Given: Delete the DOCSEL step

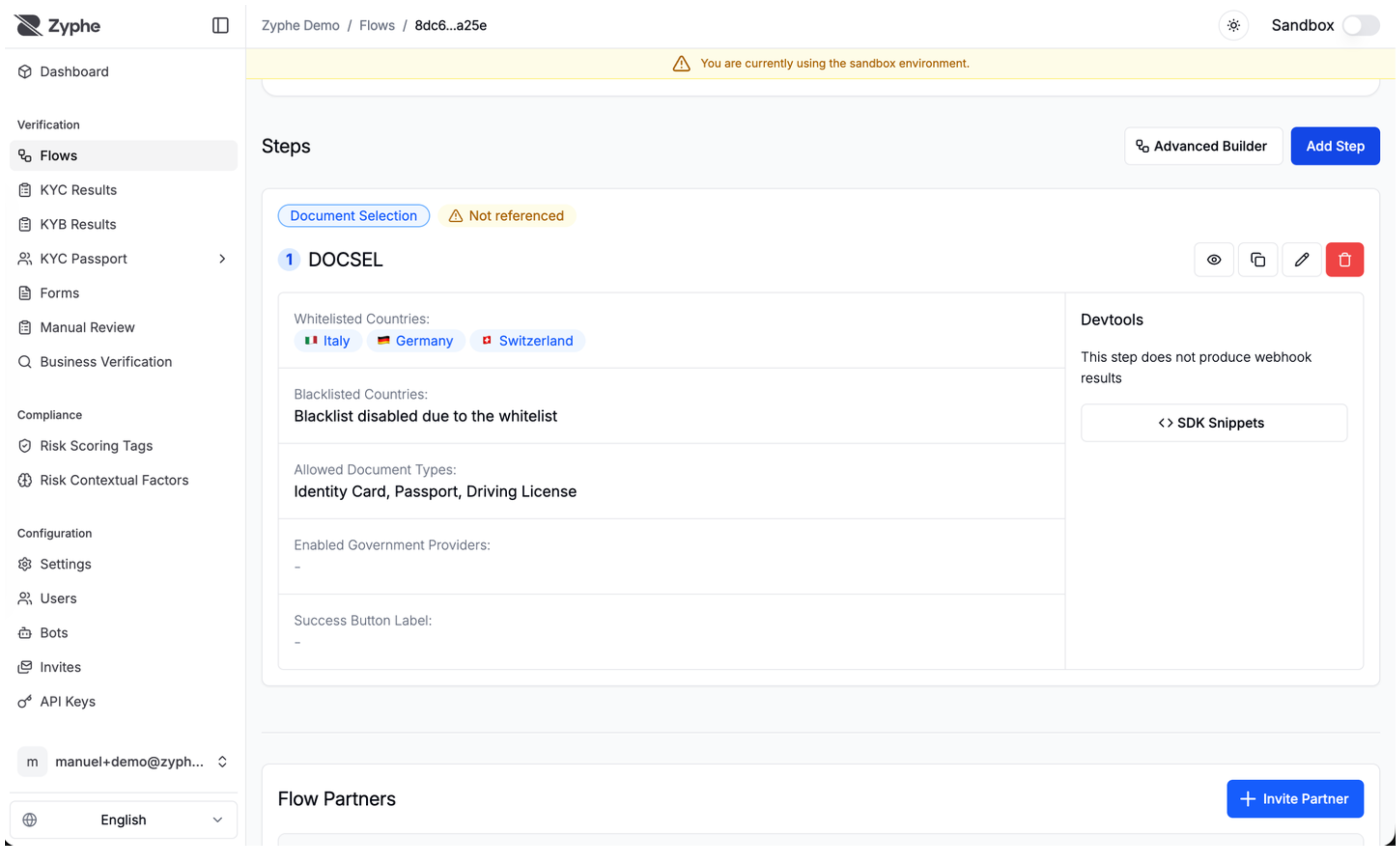Looking at the screenshot, I should (x=1344, y=259).
